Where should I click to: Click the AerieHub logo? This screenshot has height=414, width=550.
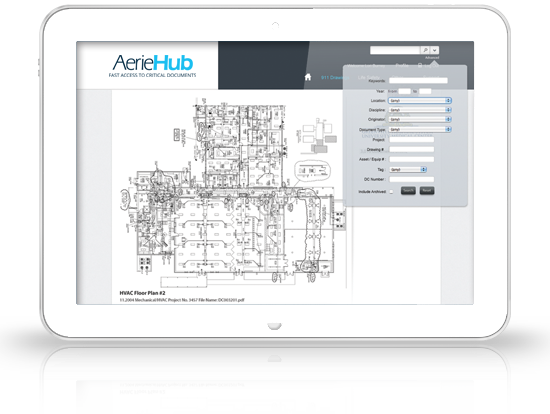152,66
